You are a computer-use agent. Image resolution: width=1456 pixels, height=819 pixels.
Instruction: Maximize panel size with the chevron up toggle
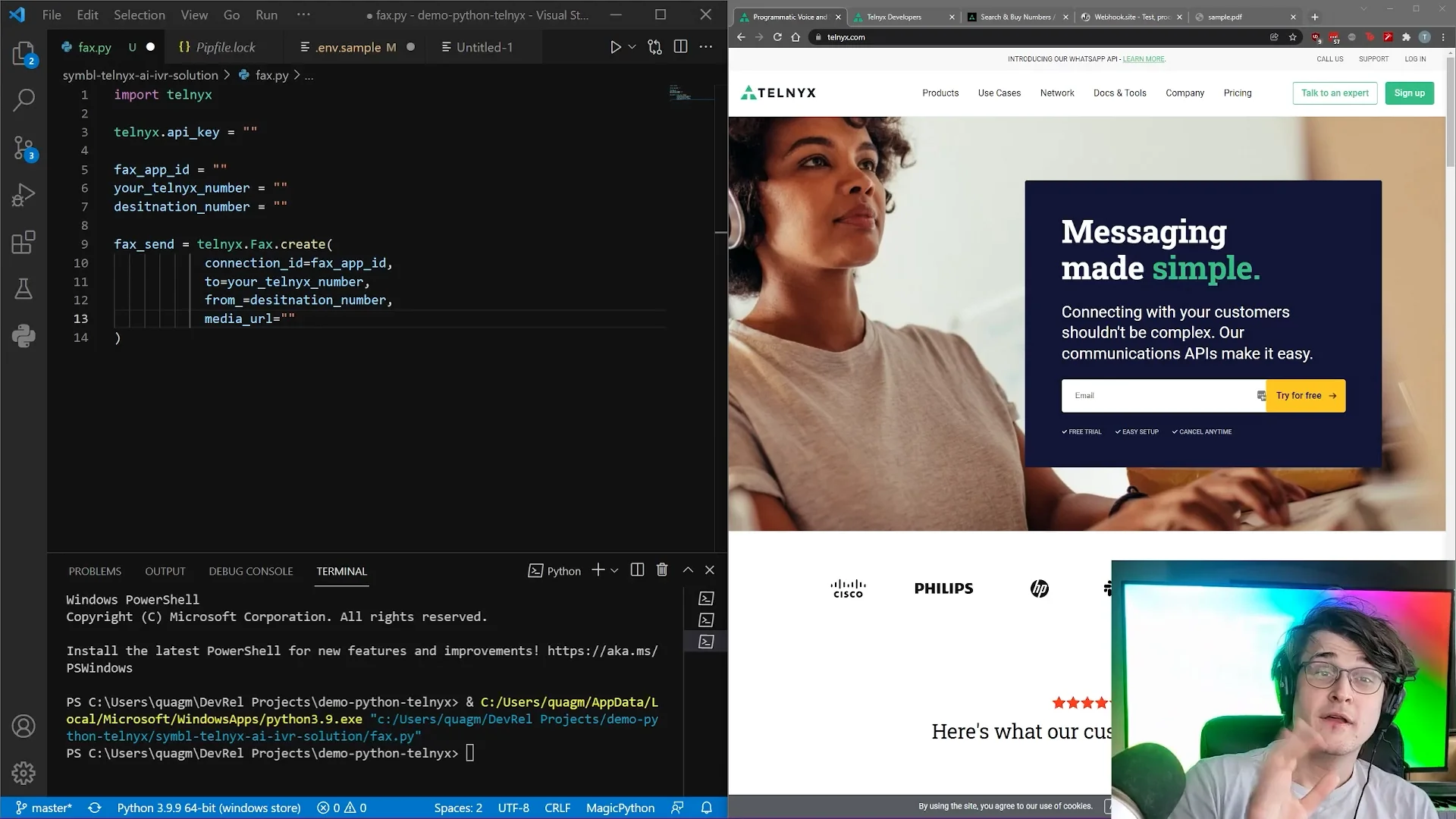(x=688, y=570)
